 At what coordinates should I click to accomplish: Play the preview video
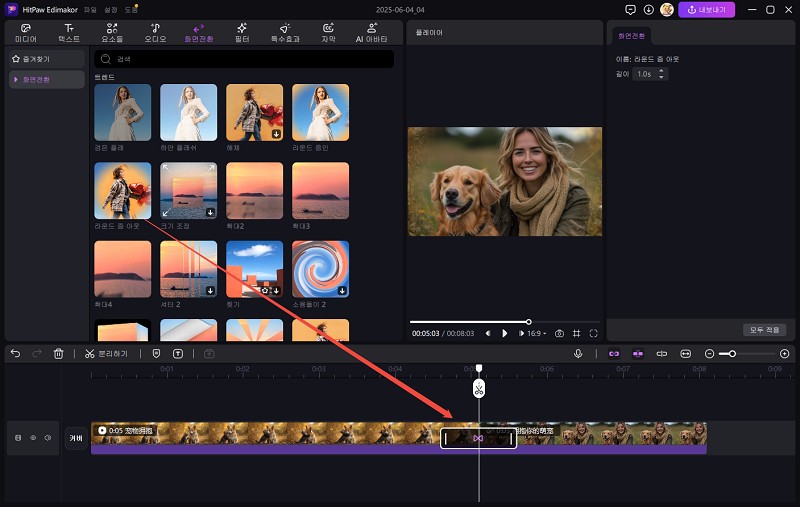(x=505, y=333)
